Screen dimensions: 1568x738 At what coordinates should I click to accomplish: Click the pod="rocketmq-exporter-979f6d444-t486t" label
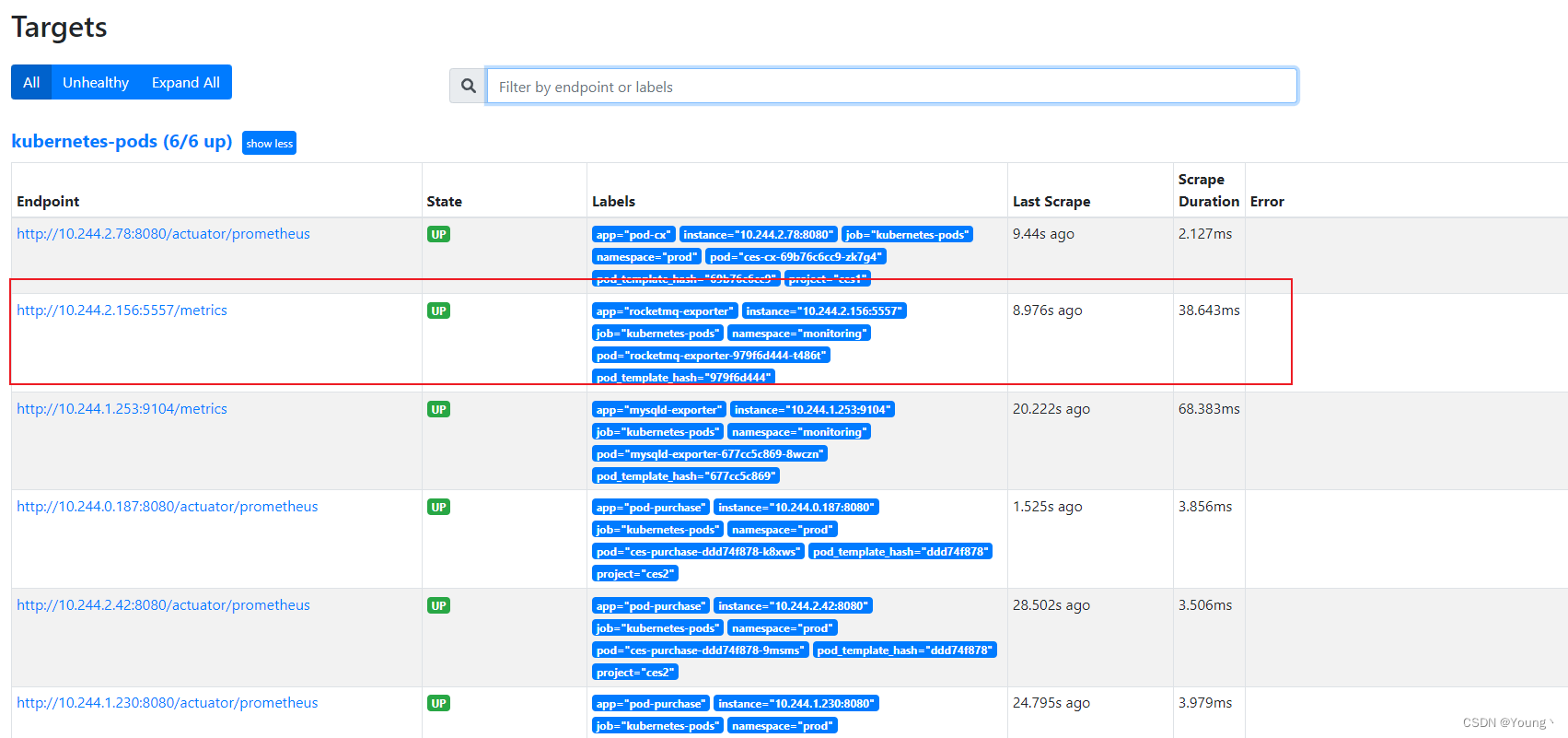click(711, 356)
